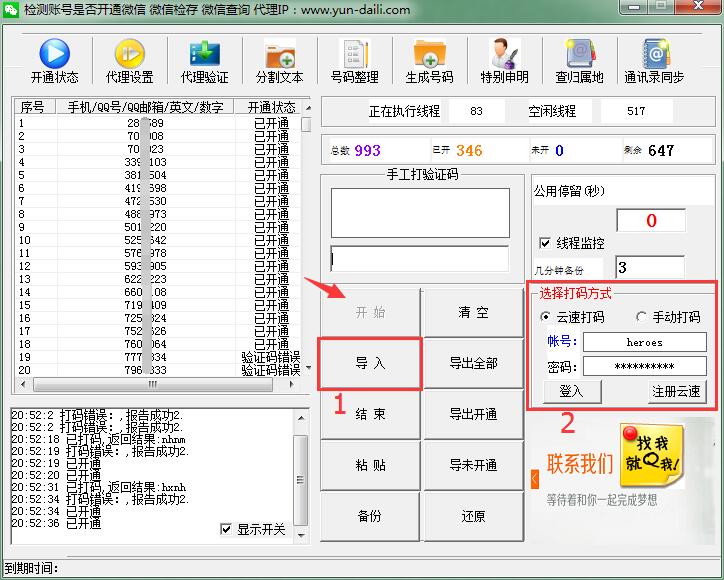Click the 粘贴 paste button
Viewport: 724px width, 580px height.
pos(370,465)
